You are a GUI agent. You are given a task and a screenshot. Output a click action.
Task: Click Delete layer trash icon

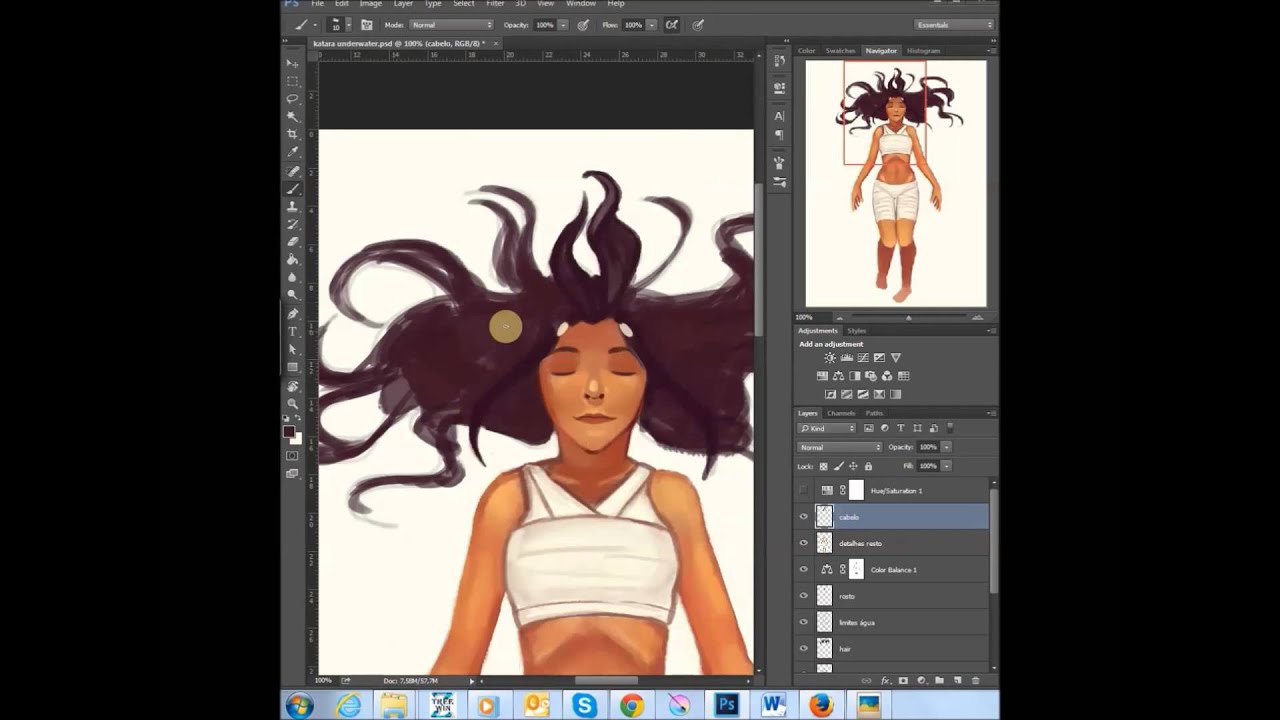(976, 680)
